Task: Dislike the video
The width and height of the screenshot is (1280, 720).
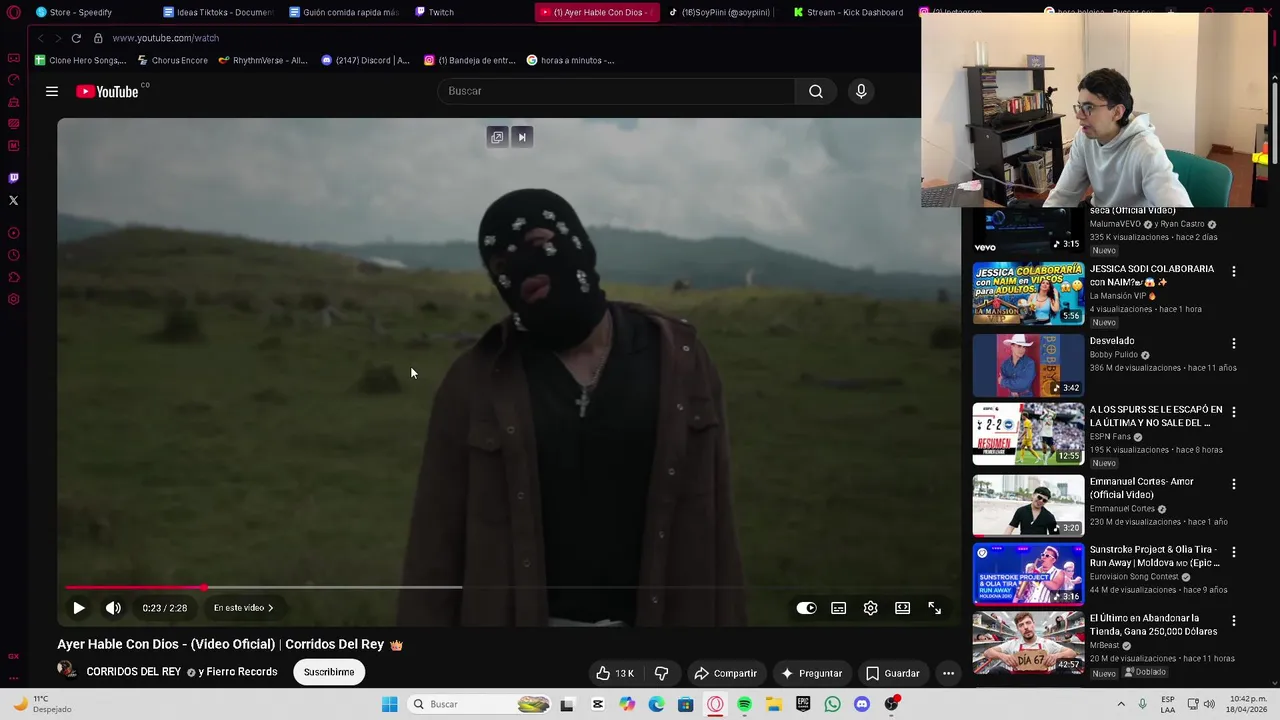Action: click(661, 673)
